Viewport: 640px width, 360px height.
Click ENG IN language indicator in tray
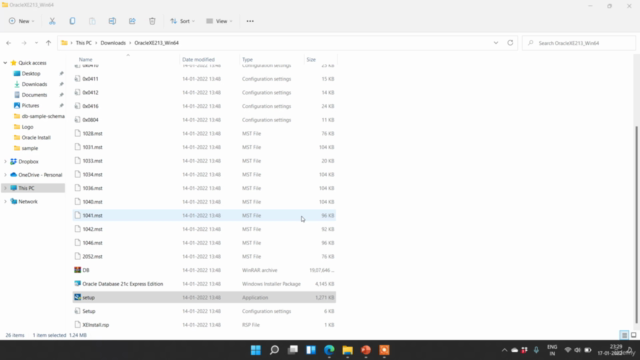pos(552,350)
